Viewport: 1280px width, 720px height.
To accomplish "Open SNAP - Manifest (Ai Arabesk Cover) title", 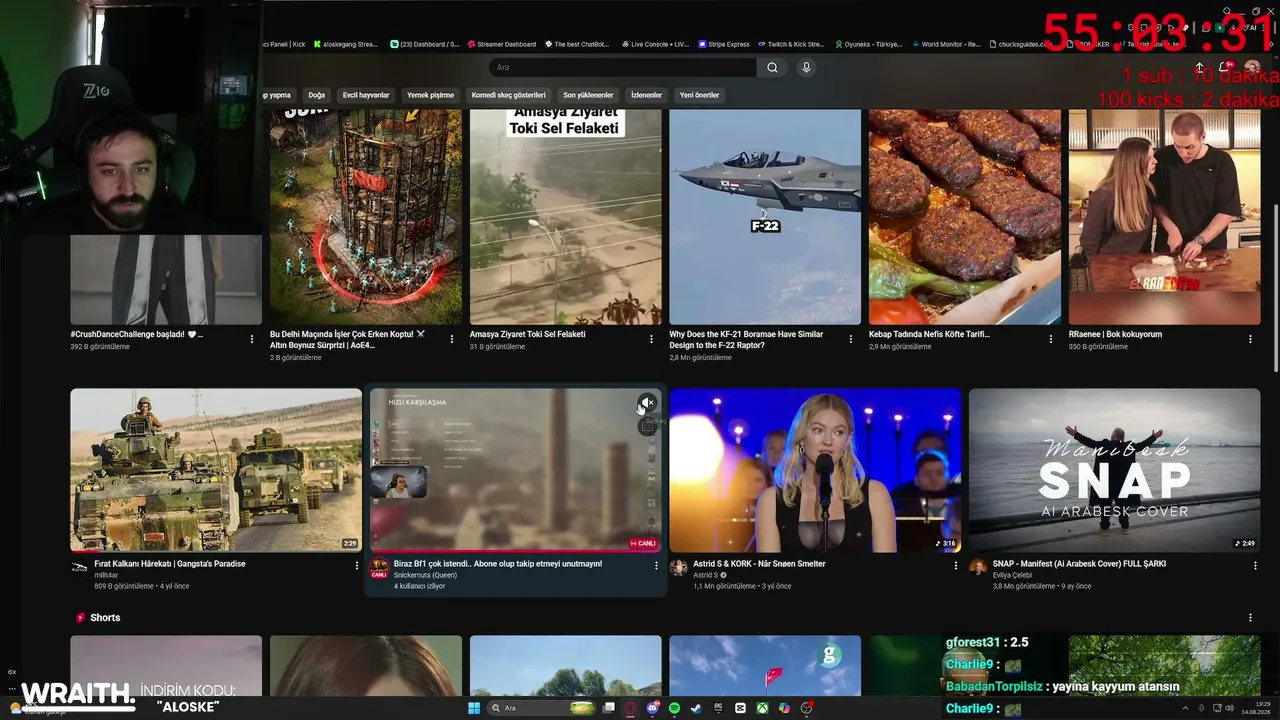I will (1079, 564).
